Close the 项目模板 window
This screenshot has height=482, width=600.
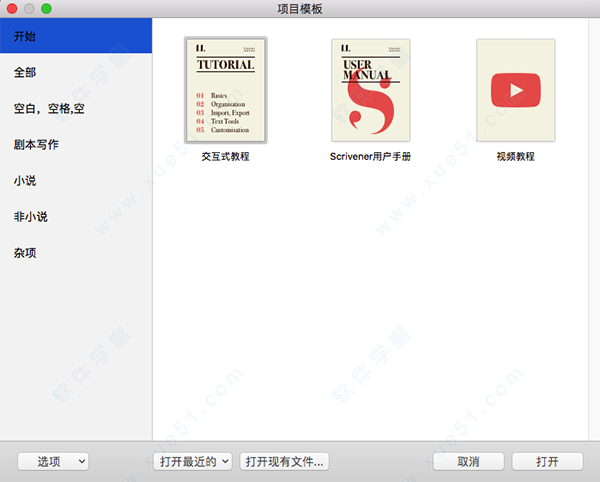click(x=12, y=8)
